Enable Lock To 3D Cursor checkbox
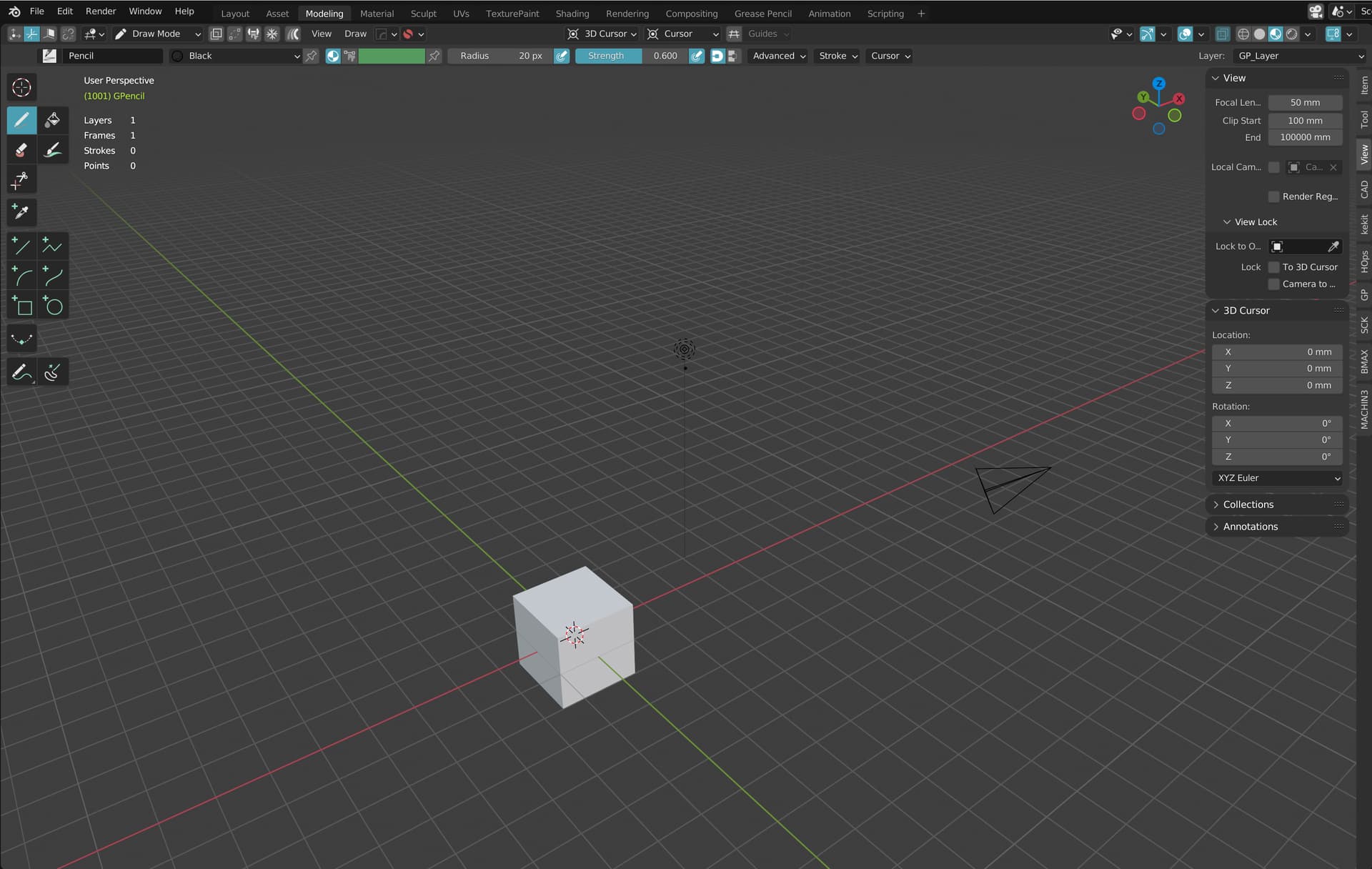 pyautogui.click(x=1273, y=267)
